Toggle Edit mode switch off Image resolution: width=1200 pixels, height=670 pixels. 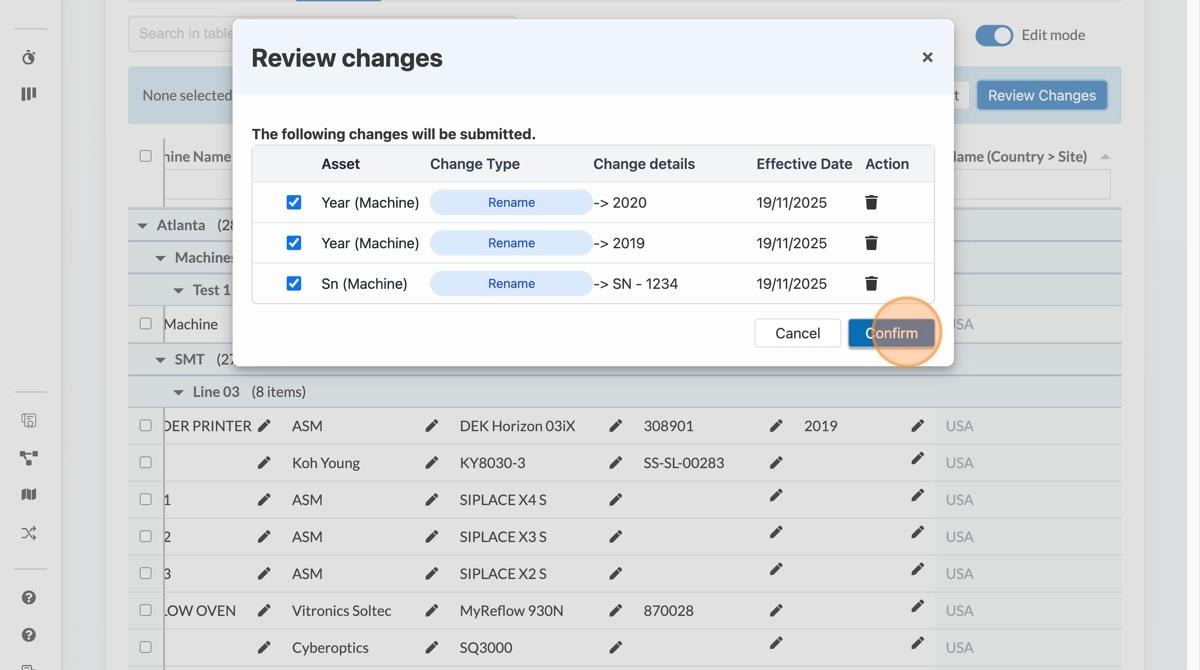[x=994, y=35]
